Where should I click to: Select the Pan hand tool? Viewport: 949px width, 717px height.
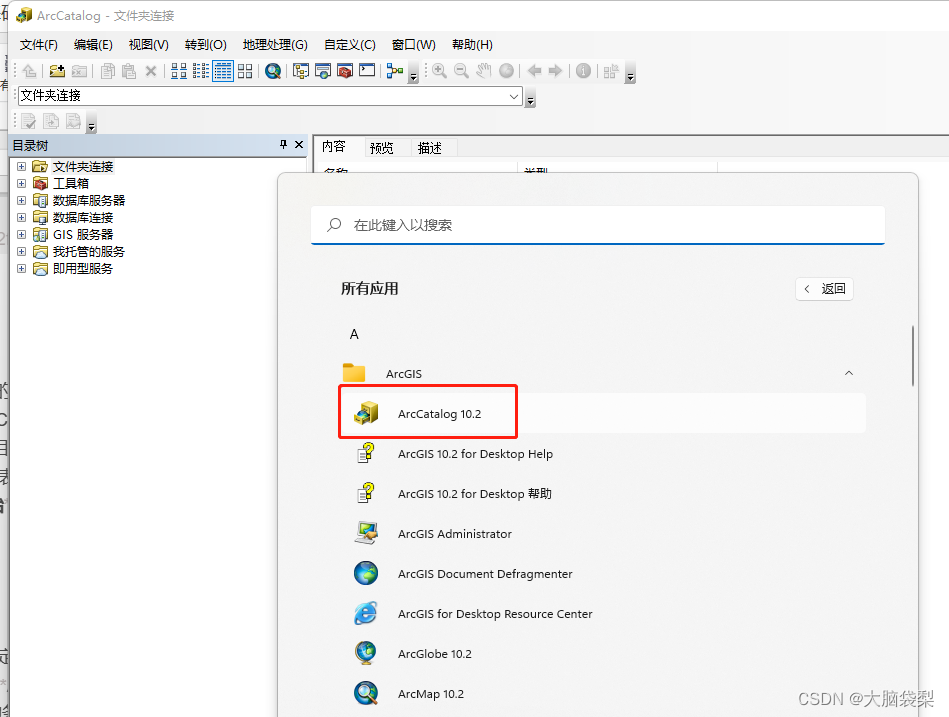coord(483,71)
